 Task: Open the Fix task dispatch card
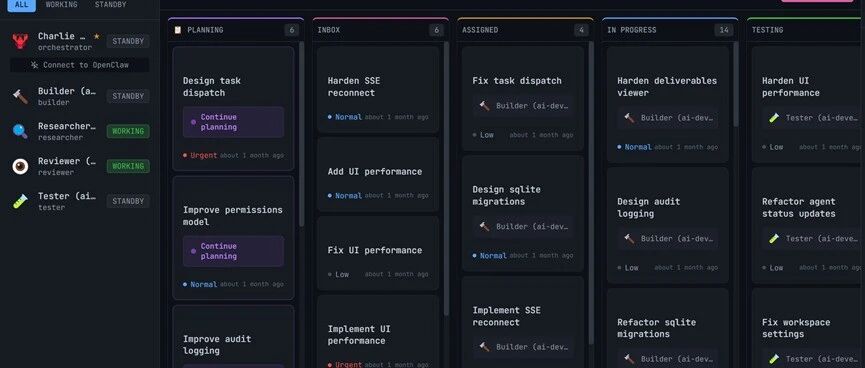pyautogui.click(x=522, y=99)
